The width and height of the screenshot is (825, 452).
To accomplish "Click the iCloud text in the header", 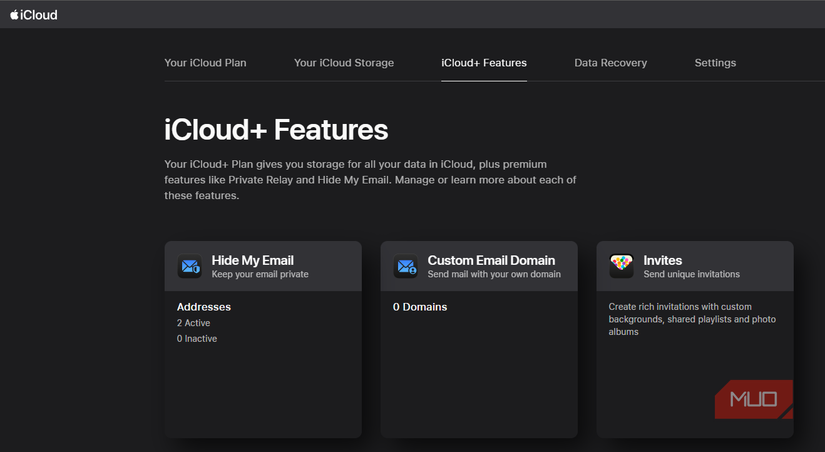I will (41, 14).
